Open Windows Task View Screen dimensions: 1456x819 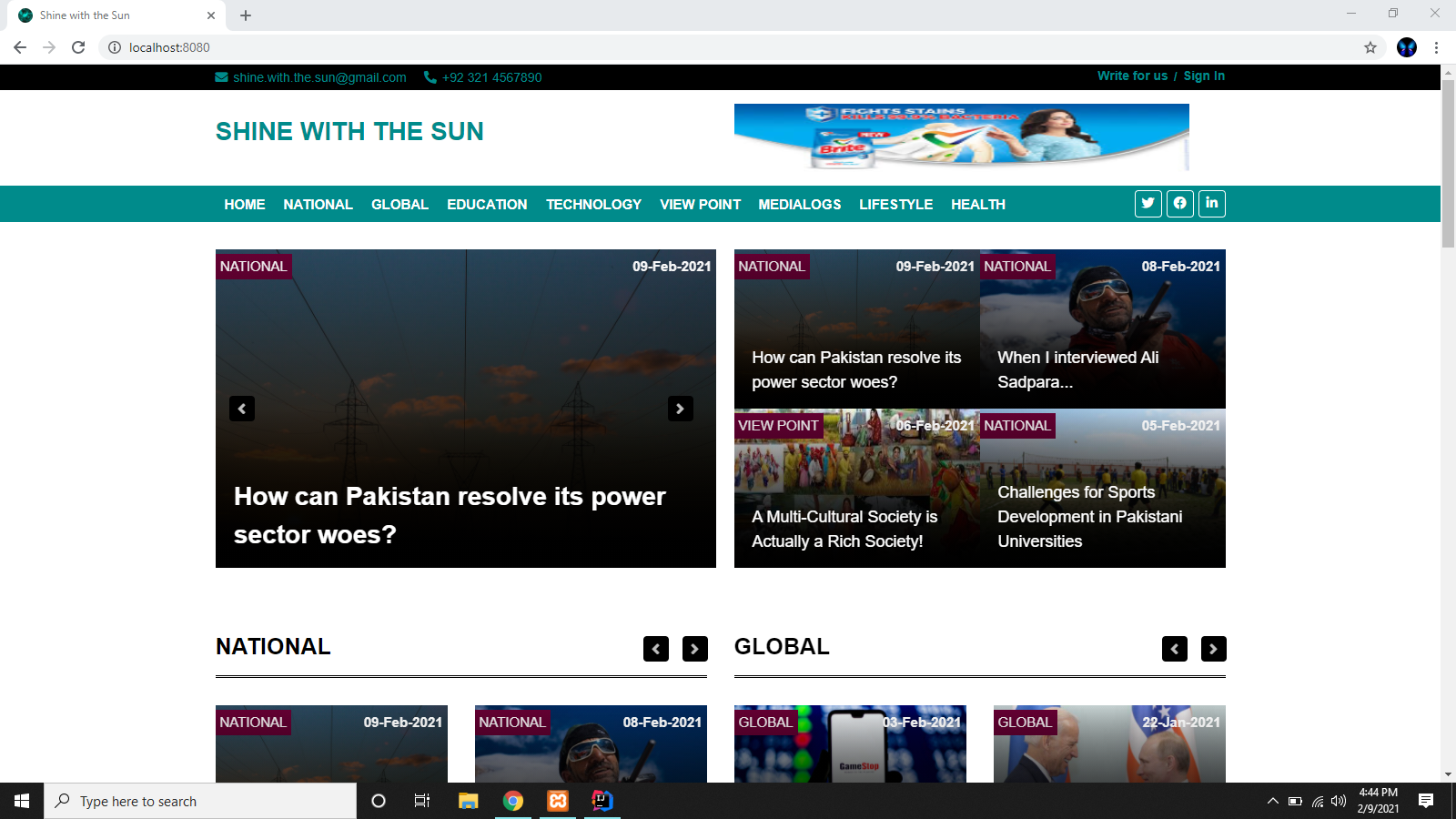tap(422, 801)
